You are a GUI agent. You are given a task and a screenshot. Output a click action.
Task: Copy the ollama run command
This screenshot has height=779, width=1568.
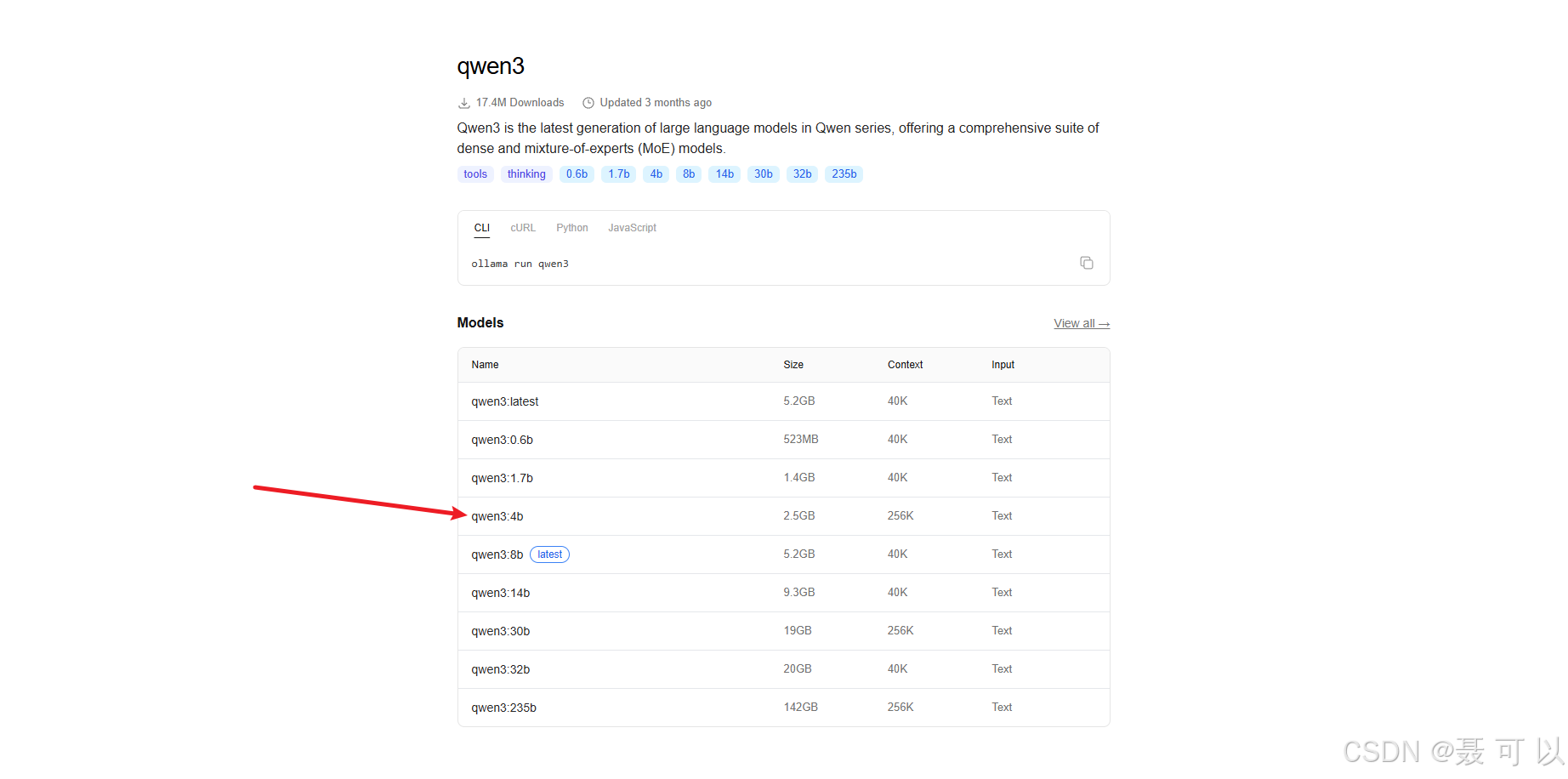(x=1086, y=263)
